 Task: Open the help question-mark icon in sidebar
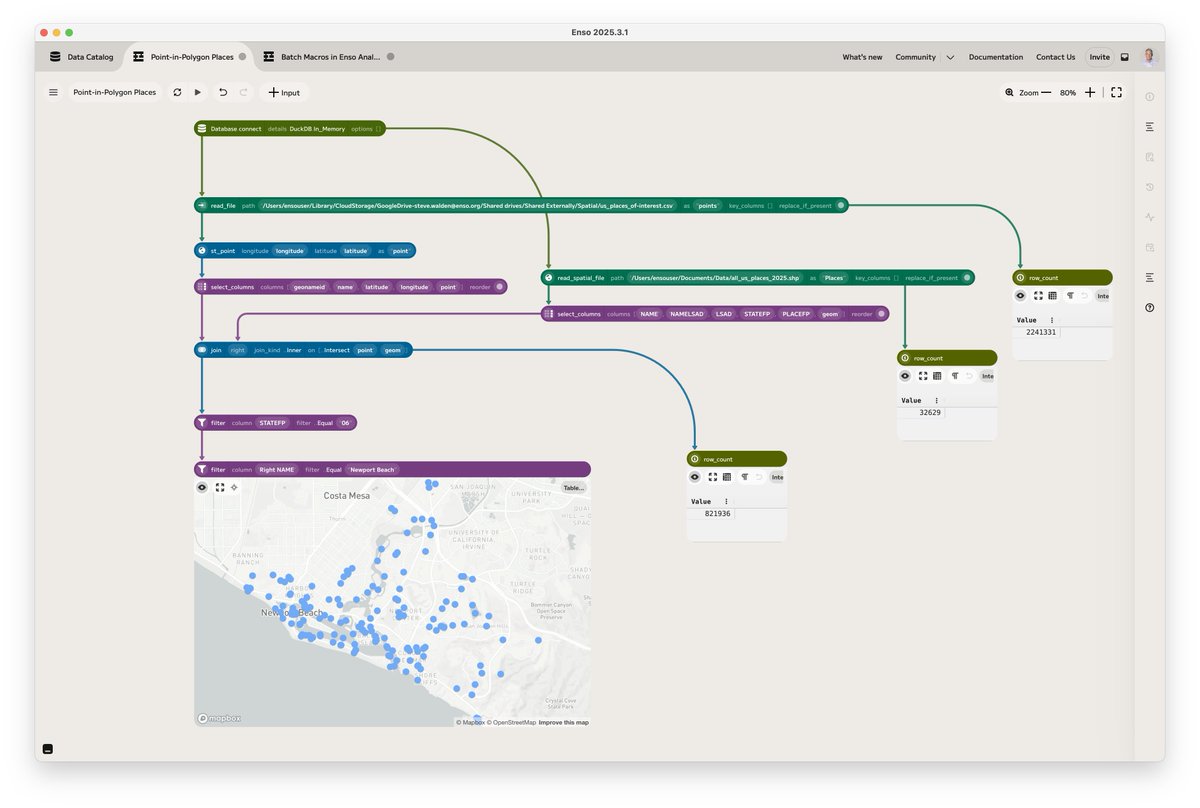(x=1150, y=308)
